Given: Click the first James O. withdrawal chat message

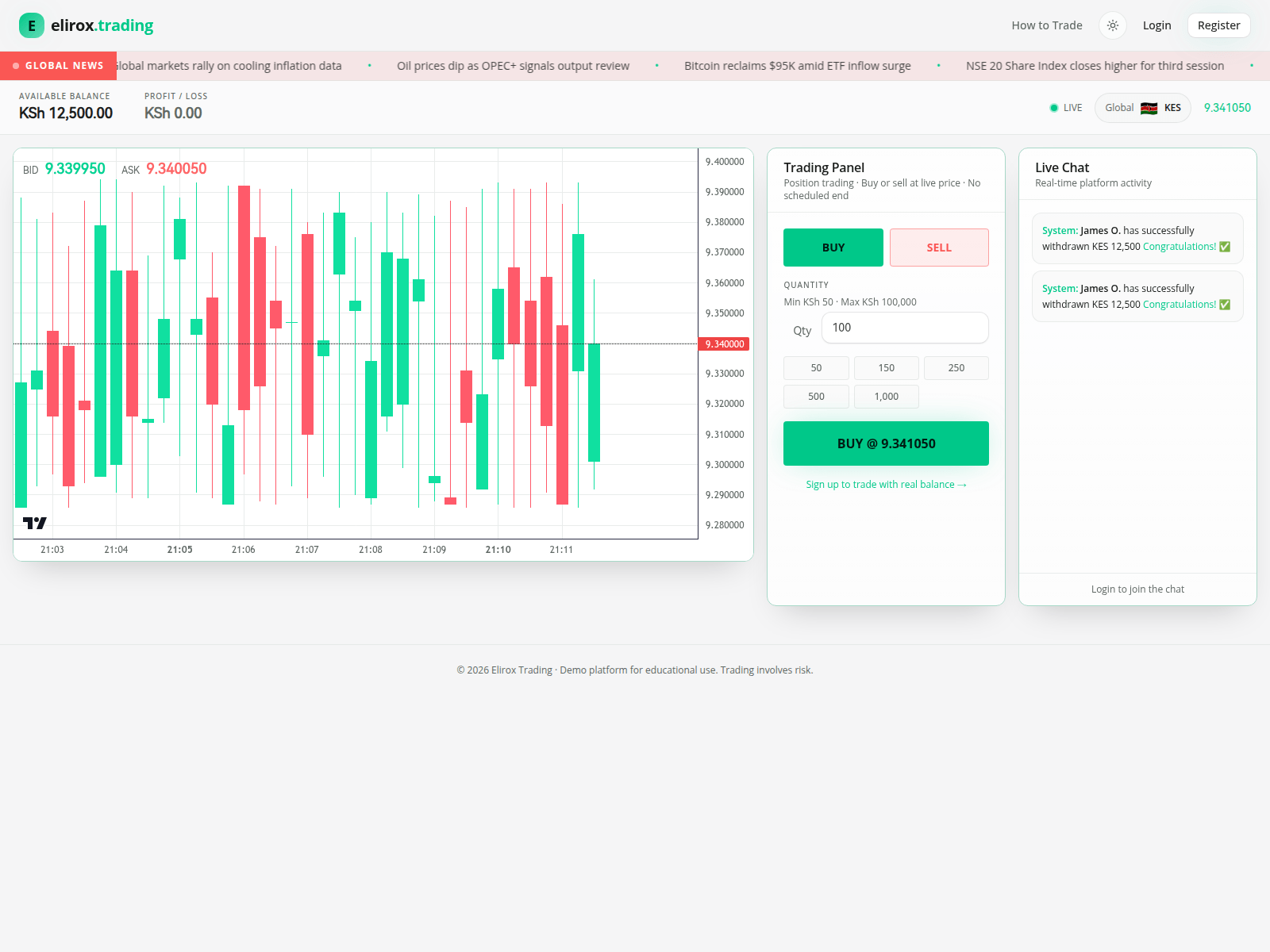Looking at the screenshot, I should (x=1137, y=239).
